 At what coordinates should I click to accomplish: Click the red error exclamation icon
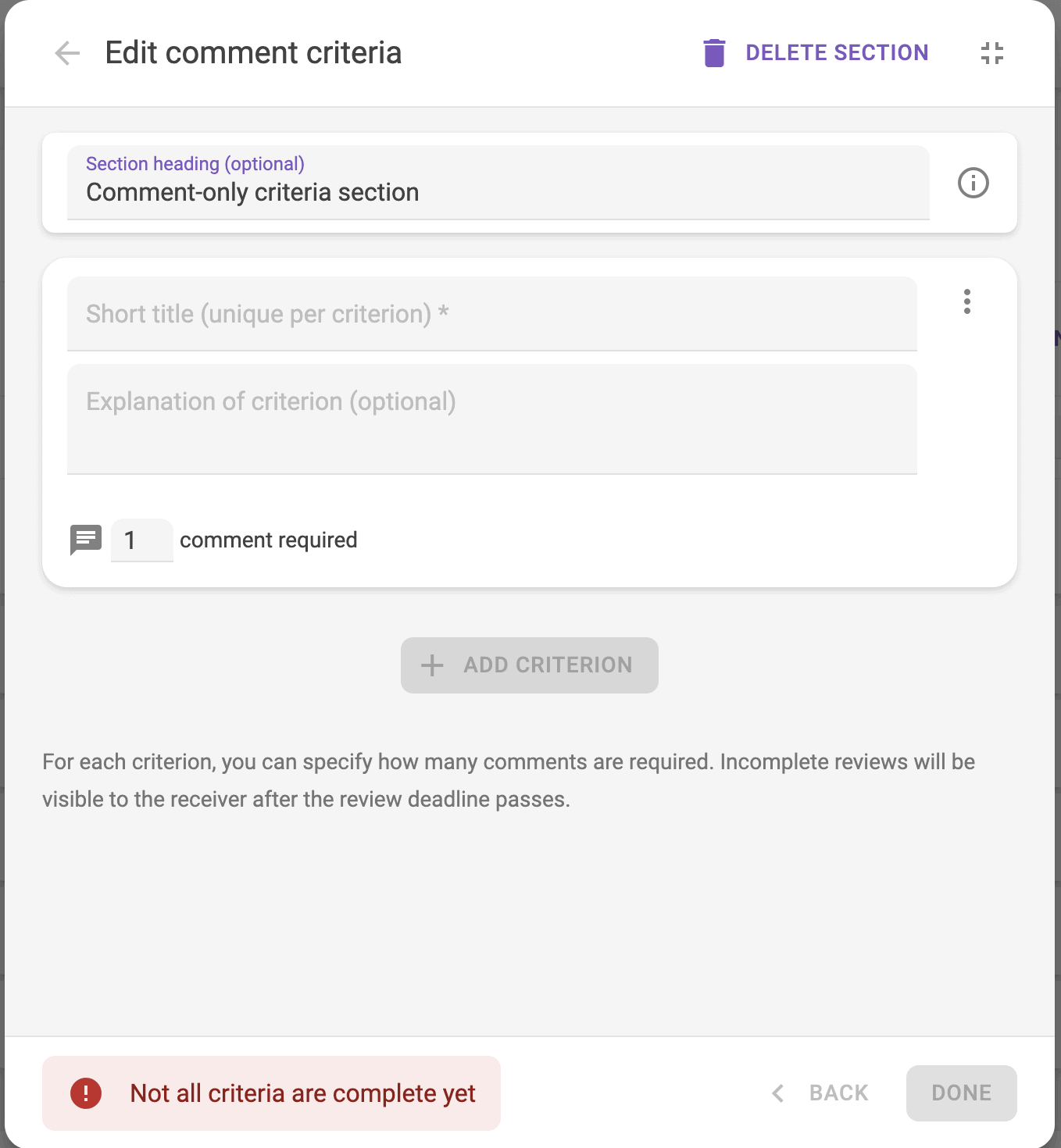(86, 1093)
